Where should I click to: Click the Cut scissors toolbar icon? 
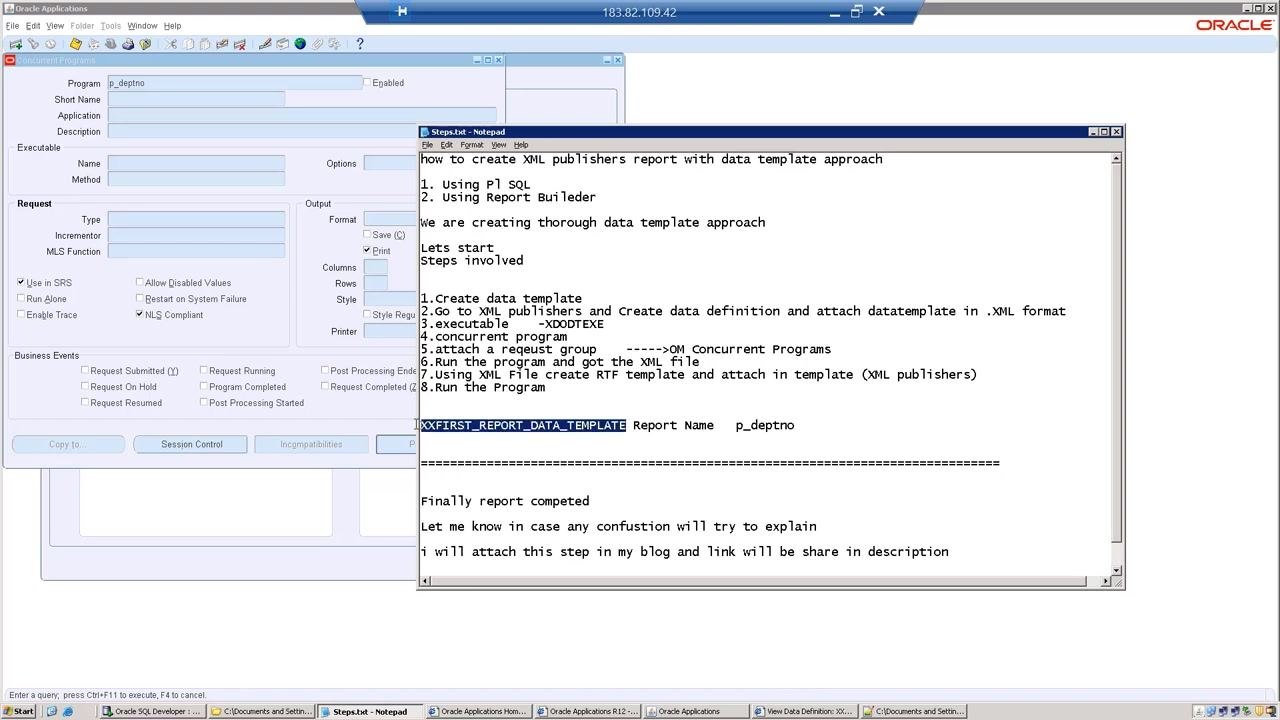point(171,44)
